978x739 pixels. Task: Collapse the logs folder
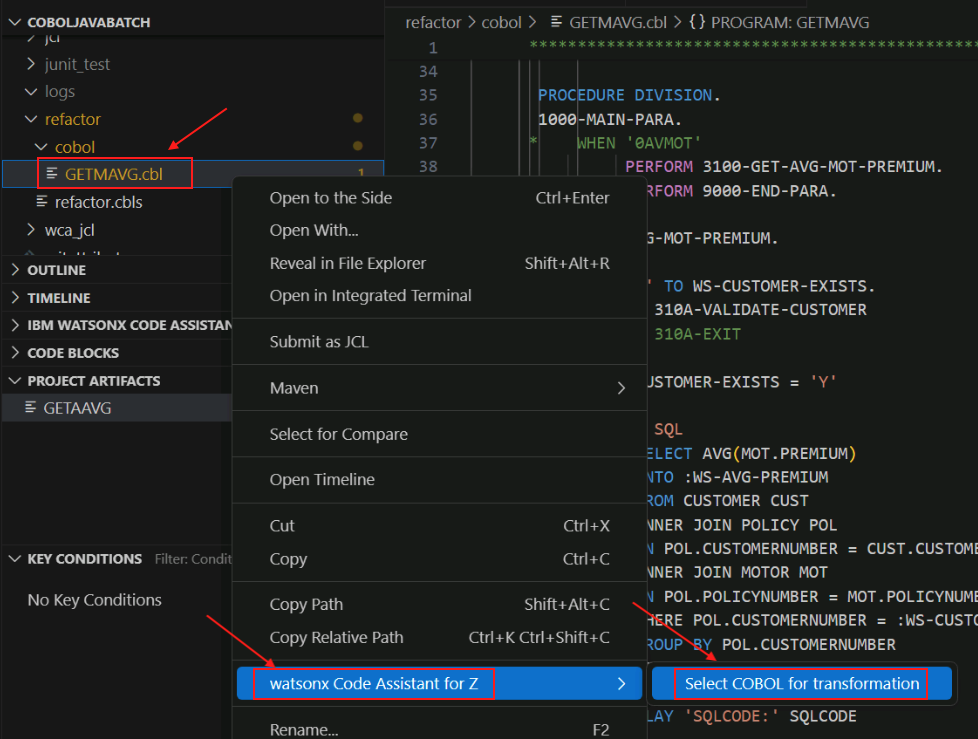tap(31, 92)
